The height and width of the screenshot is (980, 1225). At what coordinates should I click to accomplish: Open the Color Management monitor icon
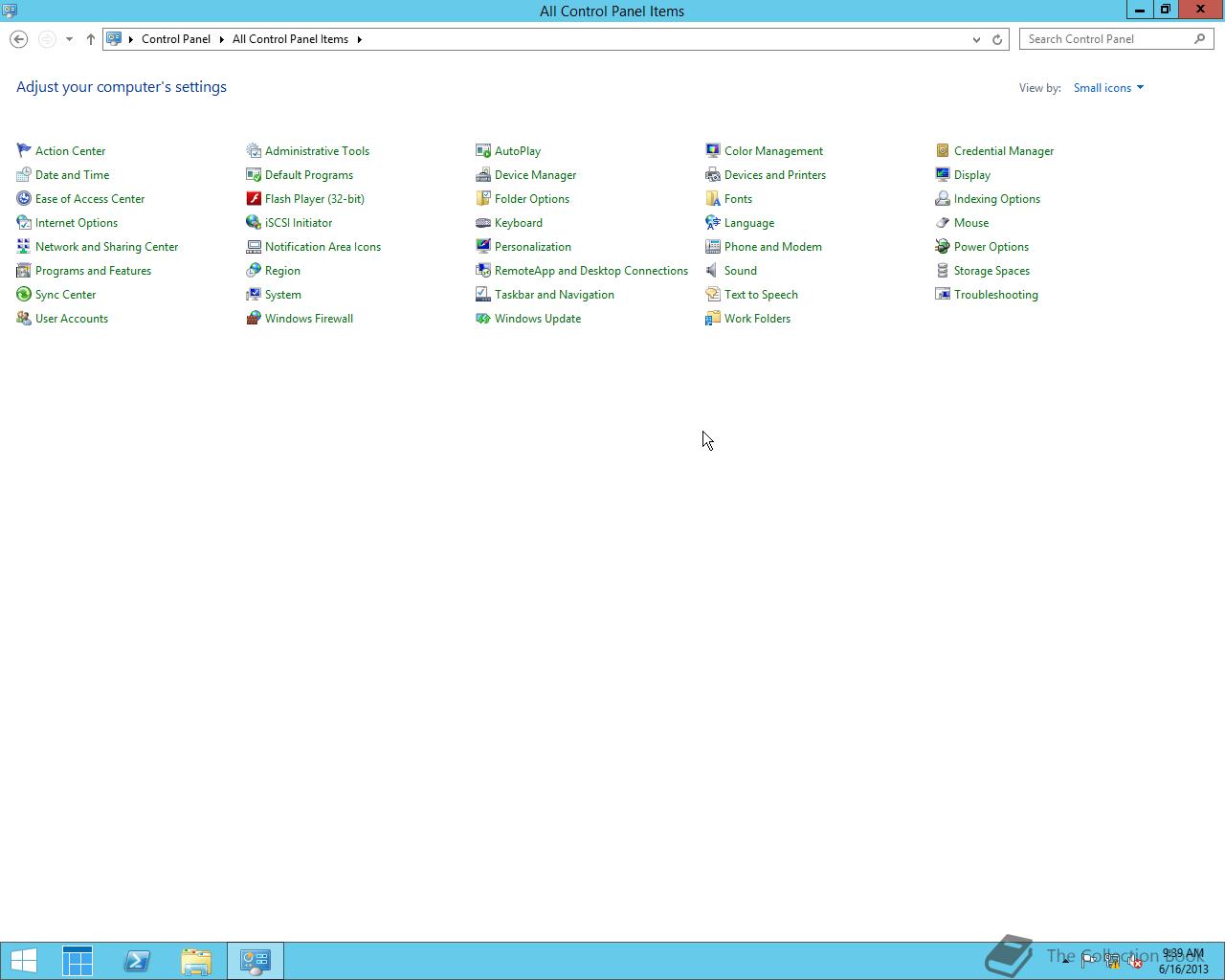tap(713, 150)
